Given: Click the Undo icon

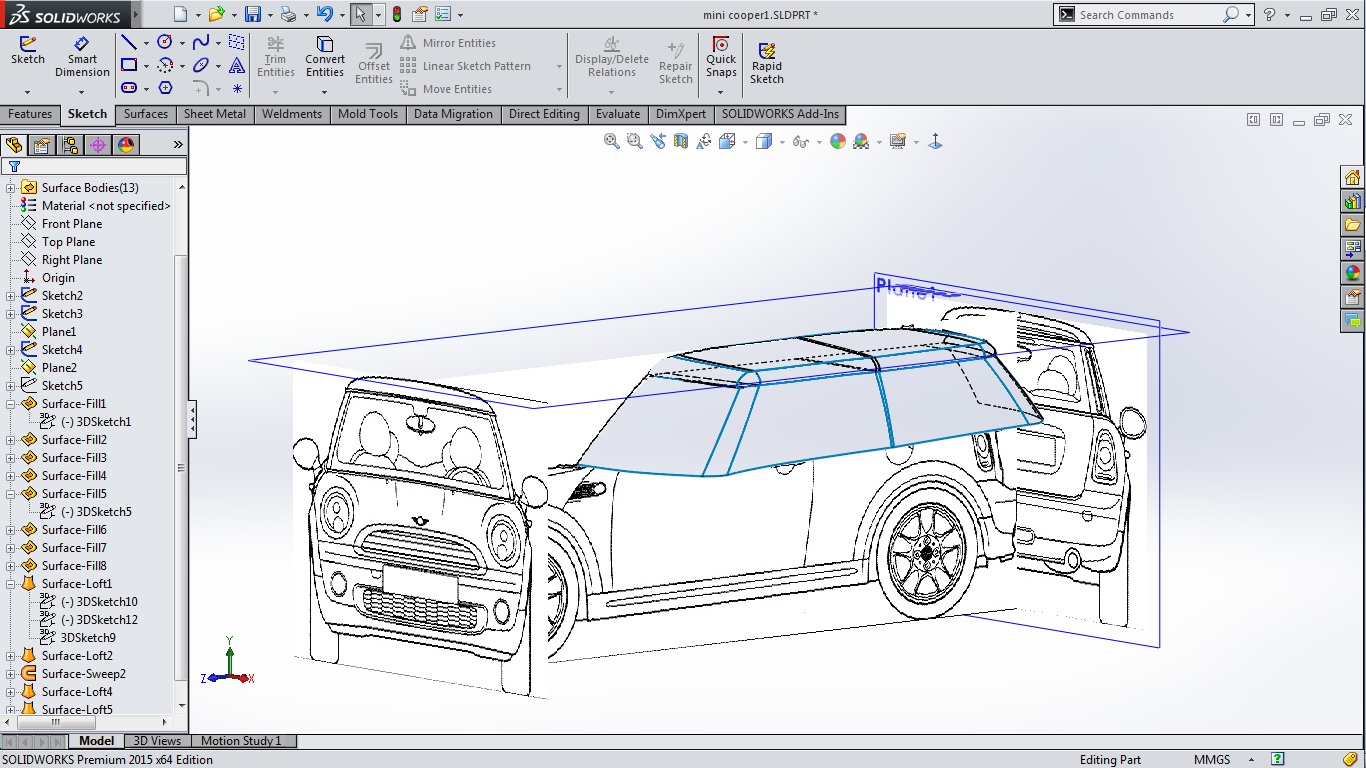Looking at the screenshot, I should (x=324, y=14).
